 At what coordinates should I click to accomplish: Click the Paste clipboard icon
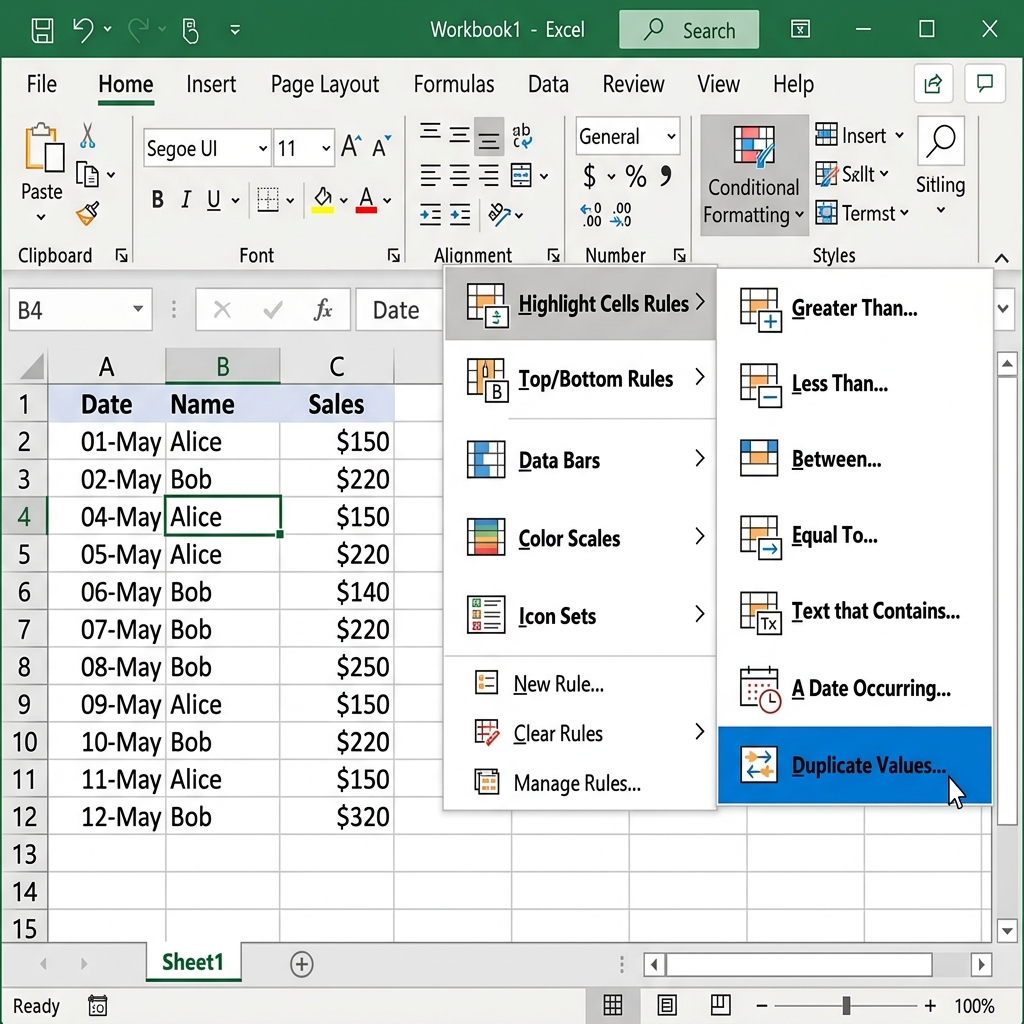[44, 148]
